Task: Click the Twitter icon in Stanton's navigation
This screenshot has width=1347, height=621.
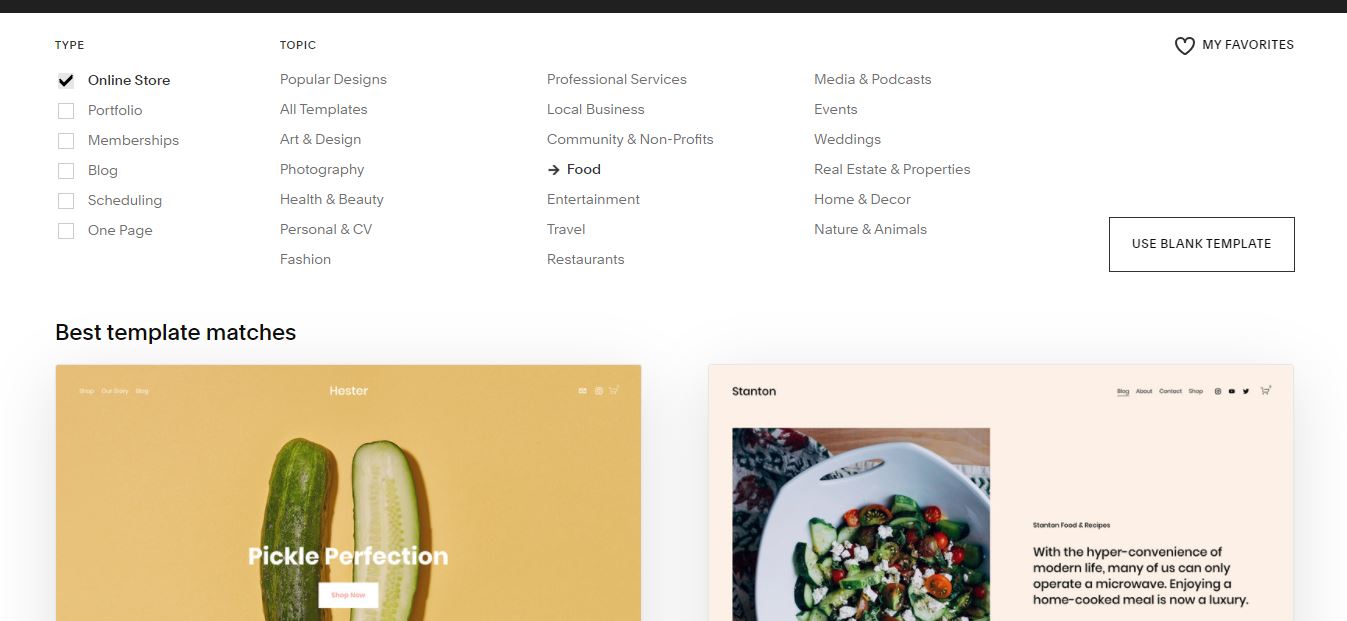Action: [x=1245, y=391]
